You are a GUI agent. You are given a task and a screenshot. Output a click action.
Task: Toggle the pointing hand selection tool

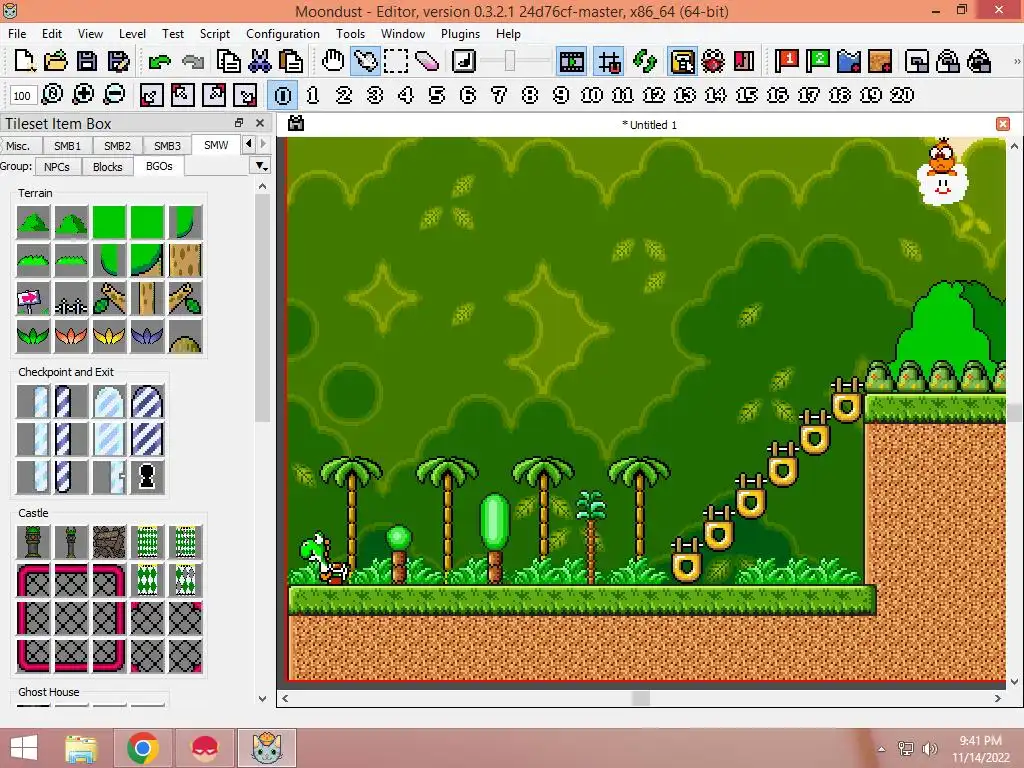pos(365,61)
